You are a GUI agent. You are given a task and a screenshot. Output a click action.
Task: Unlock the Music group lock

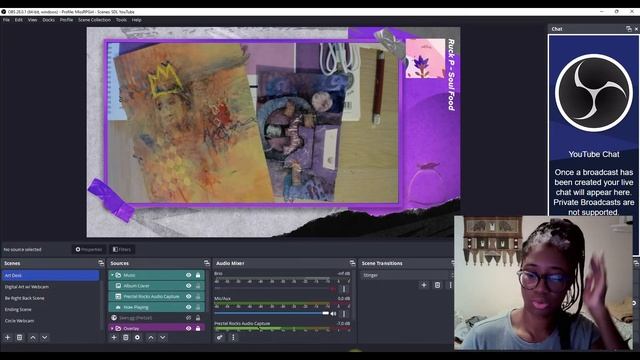click(198, 275)
